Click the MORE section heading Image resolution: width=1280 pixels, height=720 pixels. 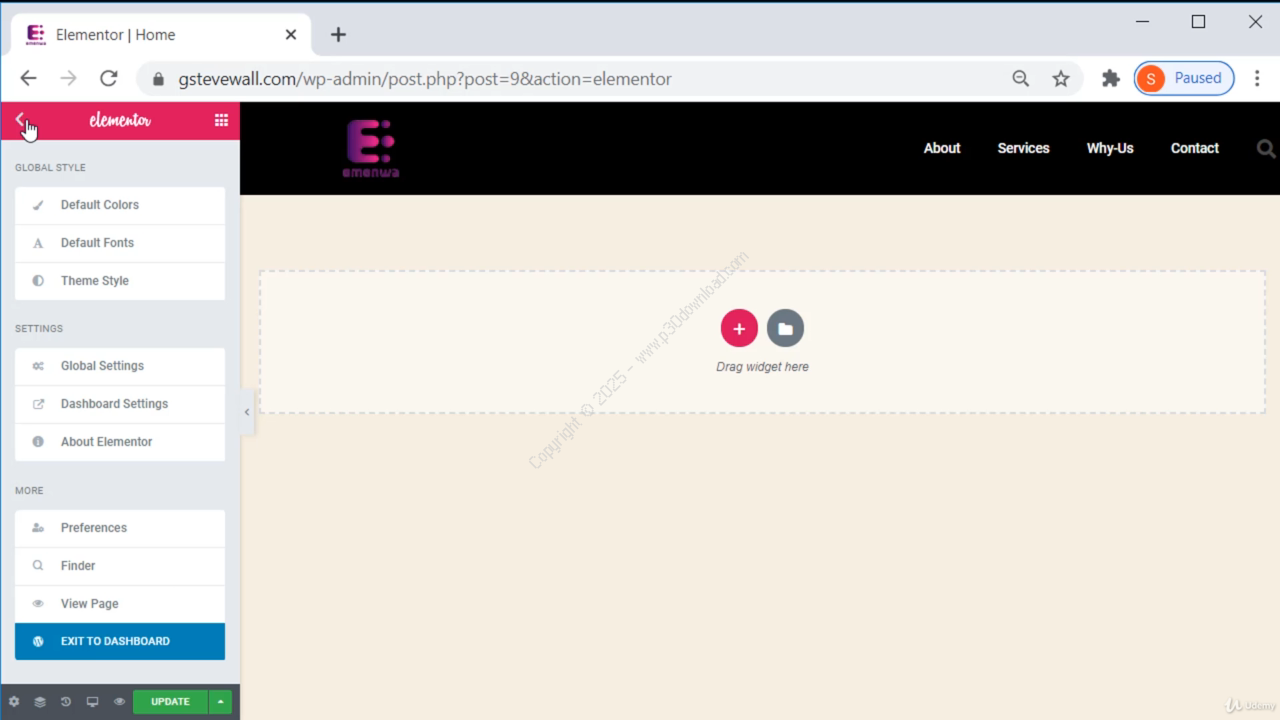[x=29, y=491]
